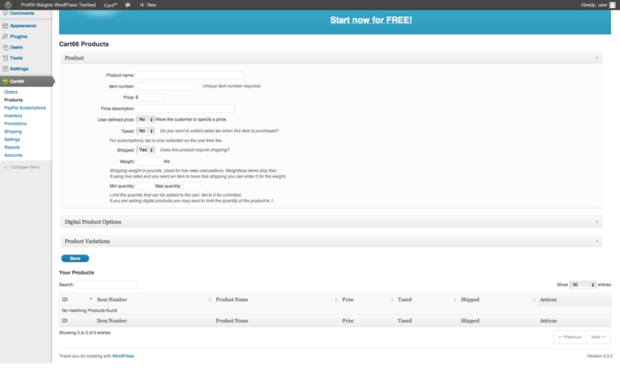Collapse the Product panel arrow
The image size is (620, 369).
pos(597,58)
